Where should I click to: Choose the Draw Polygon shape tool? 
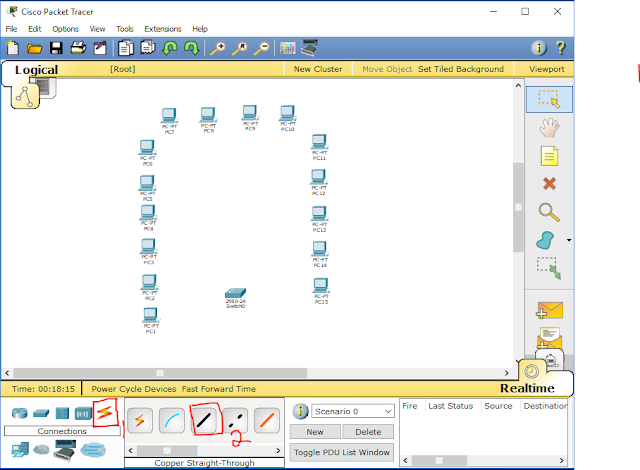tap(545, 240)
